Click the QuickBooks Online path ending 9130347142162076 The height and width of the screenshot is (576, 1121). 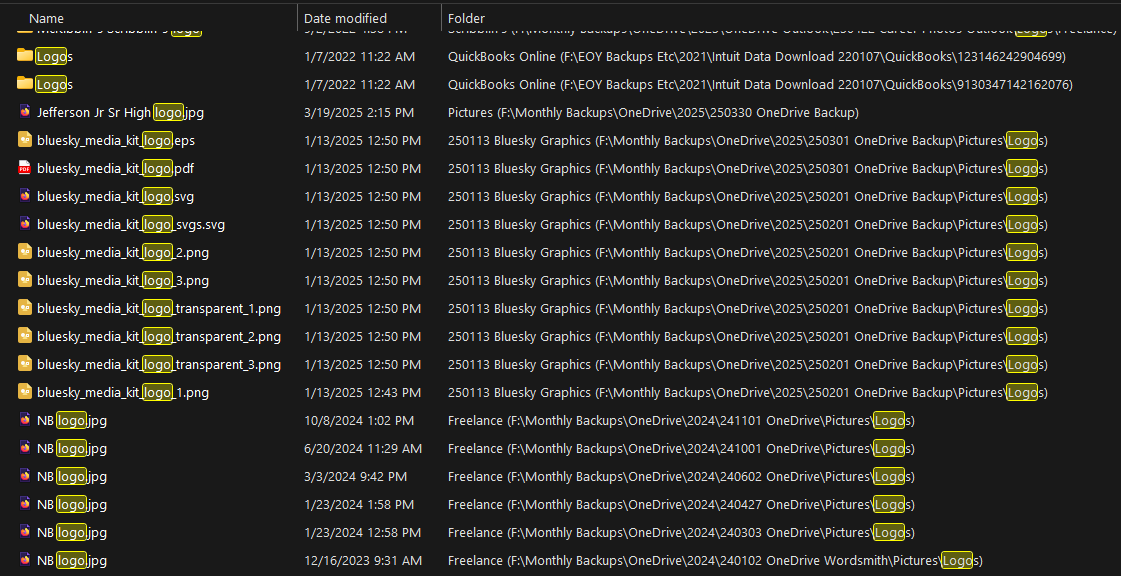pos(761,84)
